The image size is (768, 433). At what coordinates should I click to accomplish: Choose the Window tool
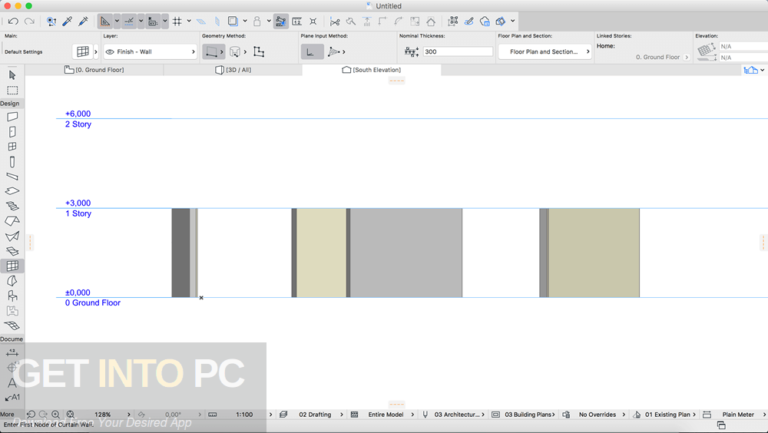pos(12,146)
